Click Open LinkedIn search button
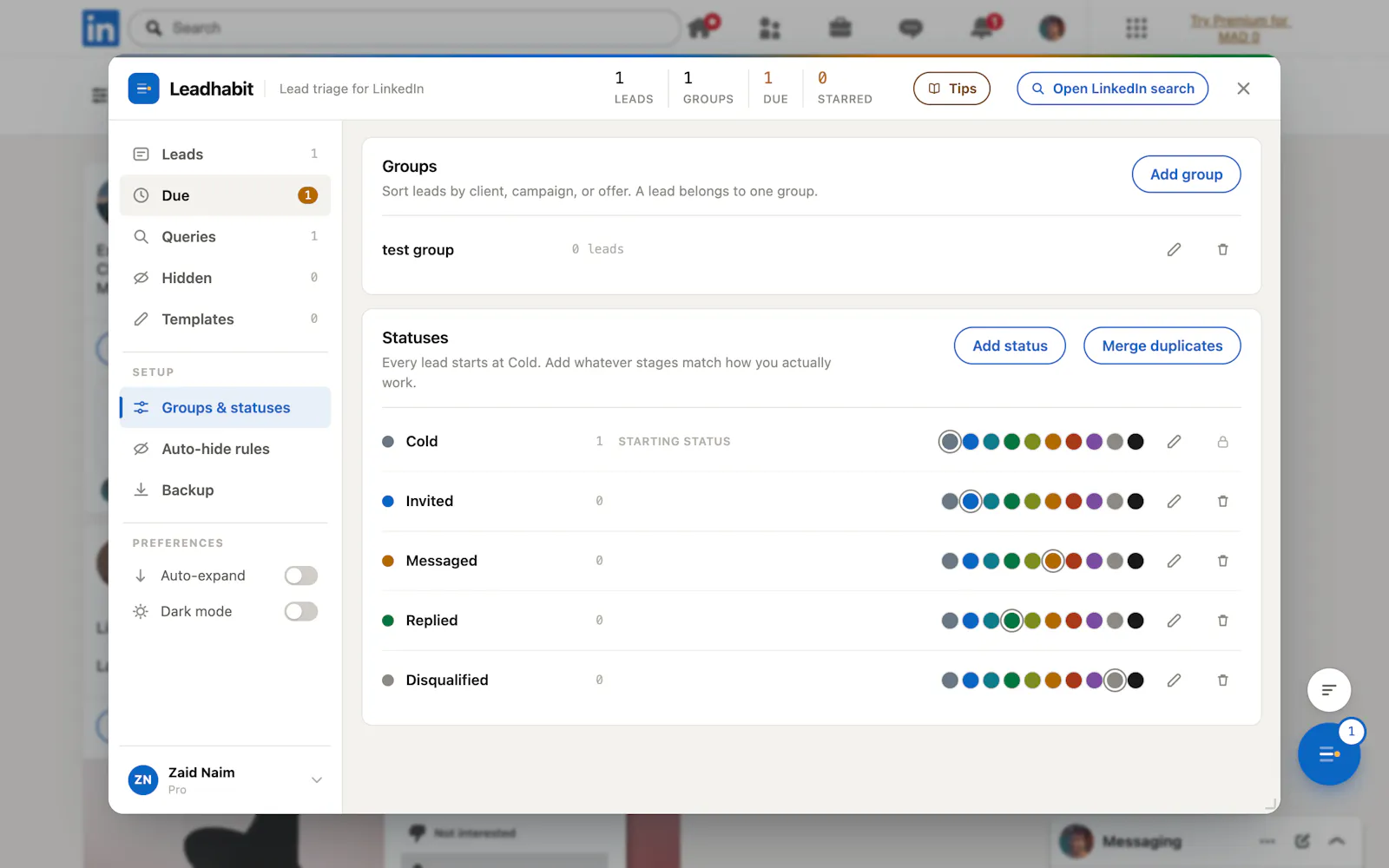The width and height of the screenshot is (1389, 868). (x=1112, y=89)
